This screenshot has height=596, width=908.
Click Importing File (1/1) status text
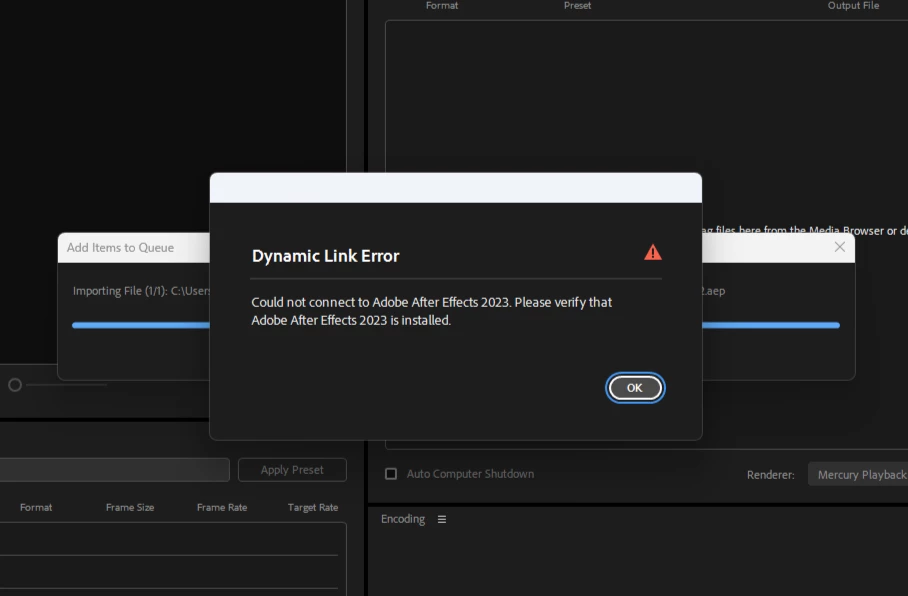[x=141, y=291]
